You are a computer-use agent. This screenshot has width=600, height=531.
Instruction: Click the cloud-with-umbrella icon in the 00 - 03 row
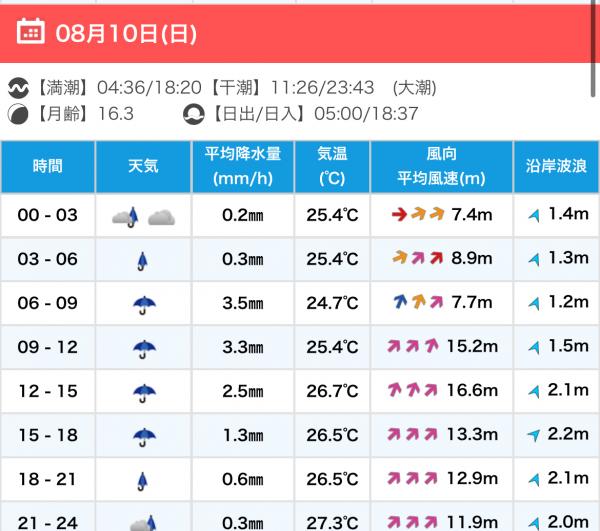point(125,217)
